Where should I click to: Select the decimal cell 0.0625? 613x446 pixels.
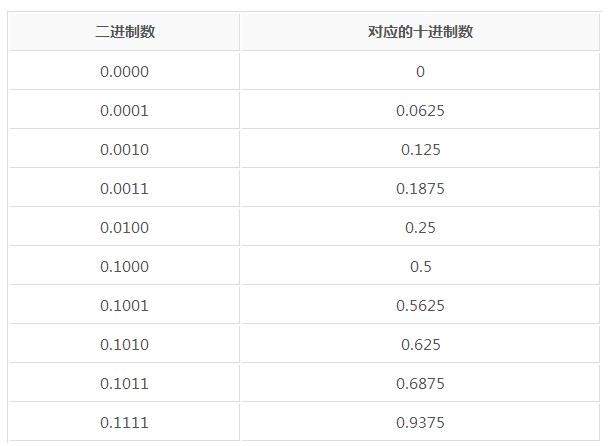420,110
